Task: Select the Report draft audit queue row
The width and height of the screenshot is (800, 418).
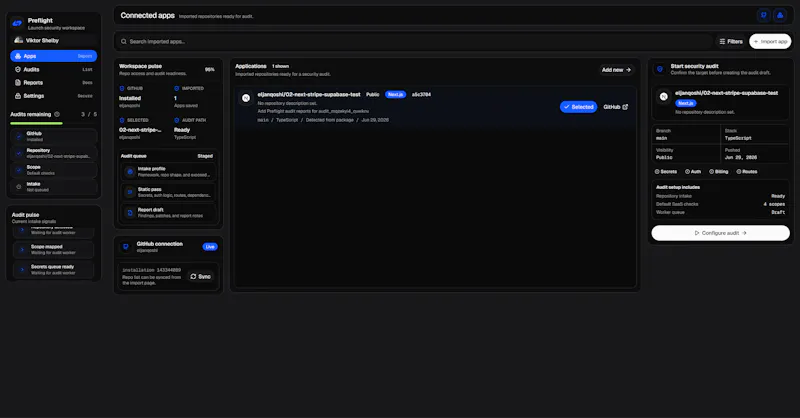Action: coord(168,213)
